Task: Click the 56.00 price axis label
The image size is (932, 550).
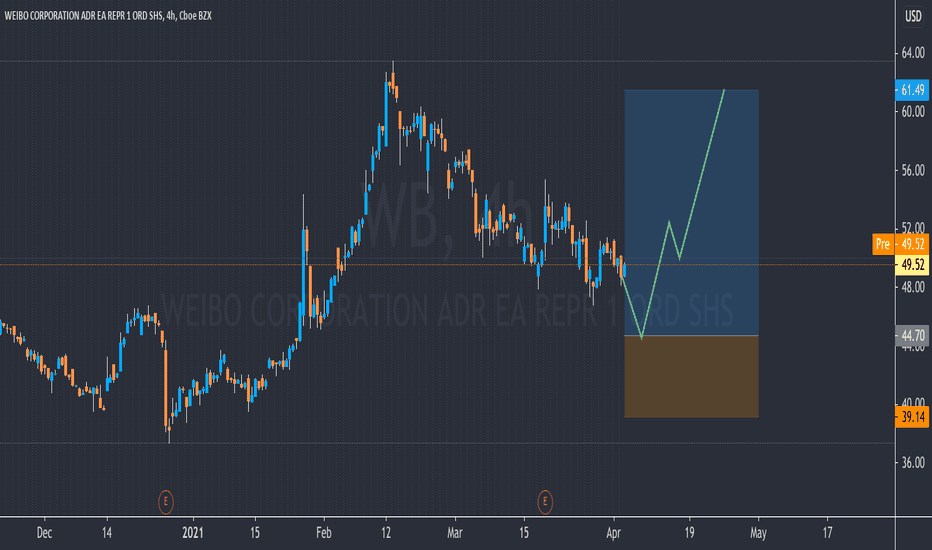Action: coord(913,170)
